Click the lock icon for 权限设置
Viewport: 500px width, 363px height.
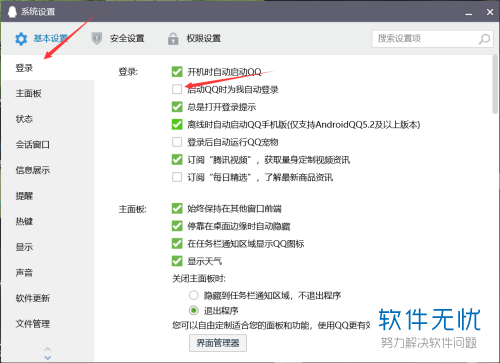[x=173, y=39]
